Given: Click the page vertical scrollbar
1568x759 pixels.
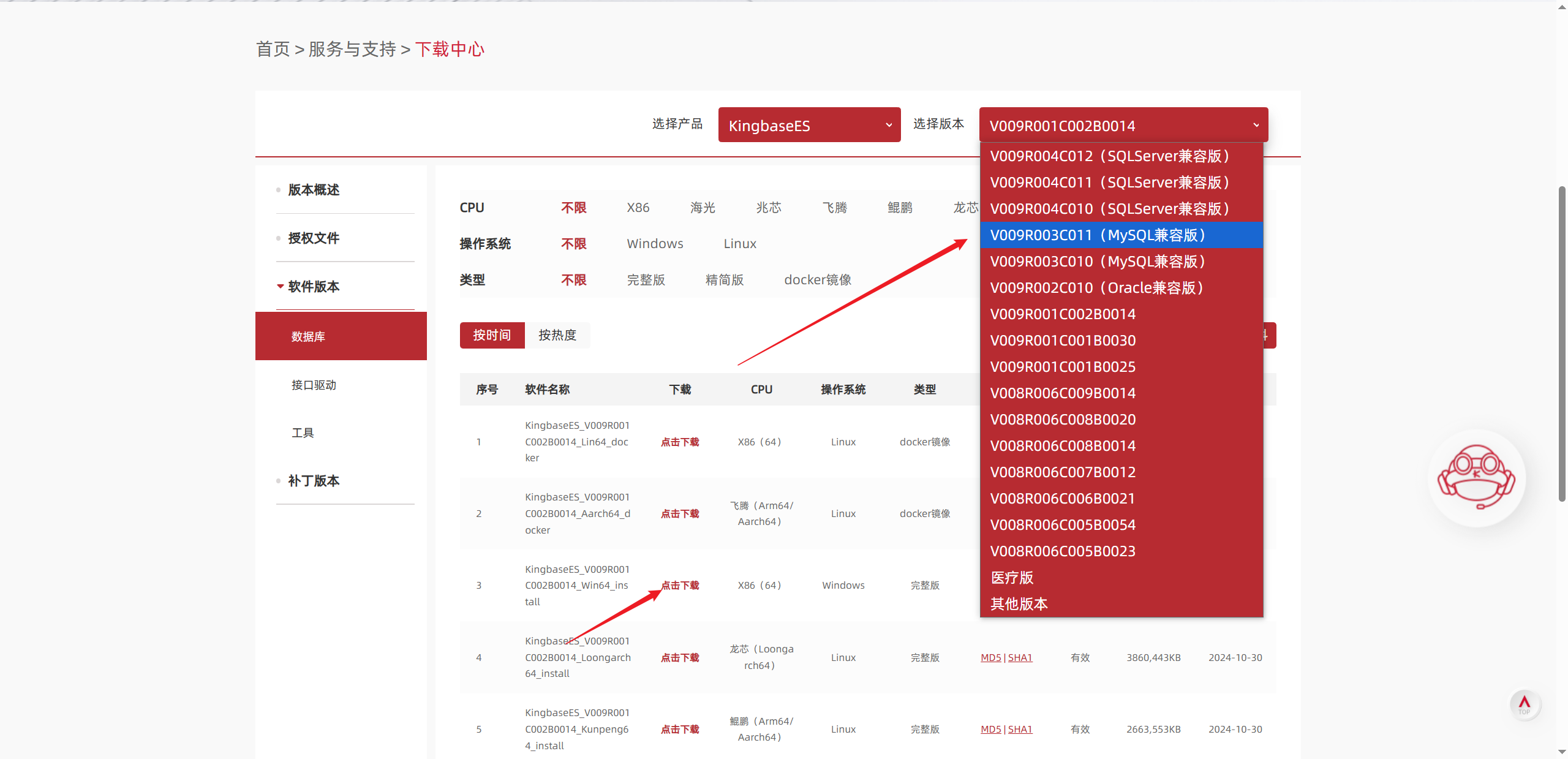Looking at the screenshot, I should click(x=1561, y=343).
